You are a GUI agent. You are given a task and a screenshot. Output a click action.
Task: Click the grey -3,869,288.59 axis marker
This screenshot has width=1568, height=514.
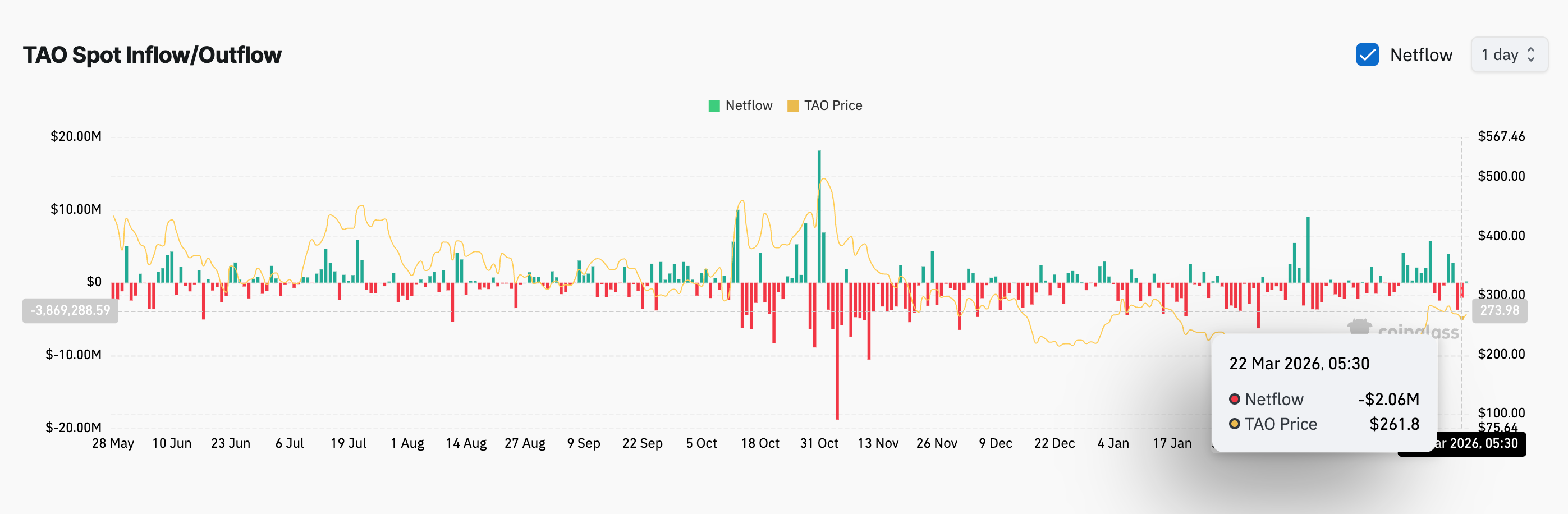(x=71, y=311)
